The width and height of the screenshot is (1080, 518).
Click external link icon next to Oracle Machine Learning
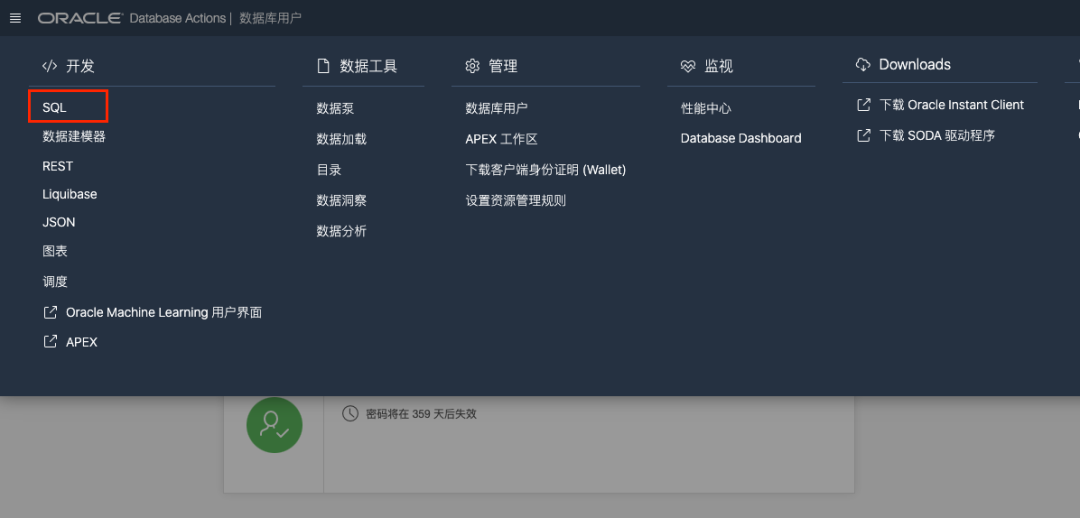pos(50,312)
